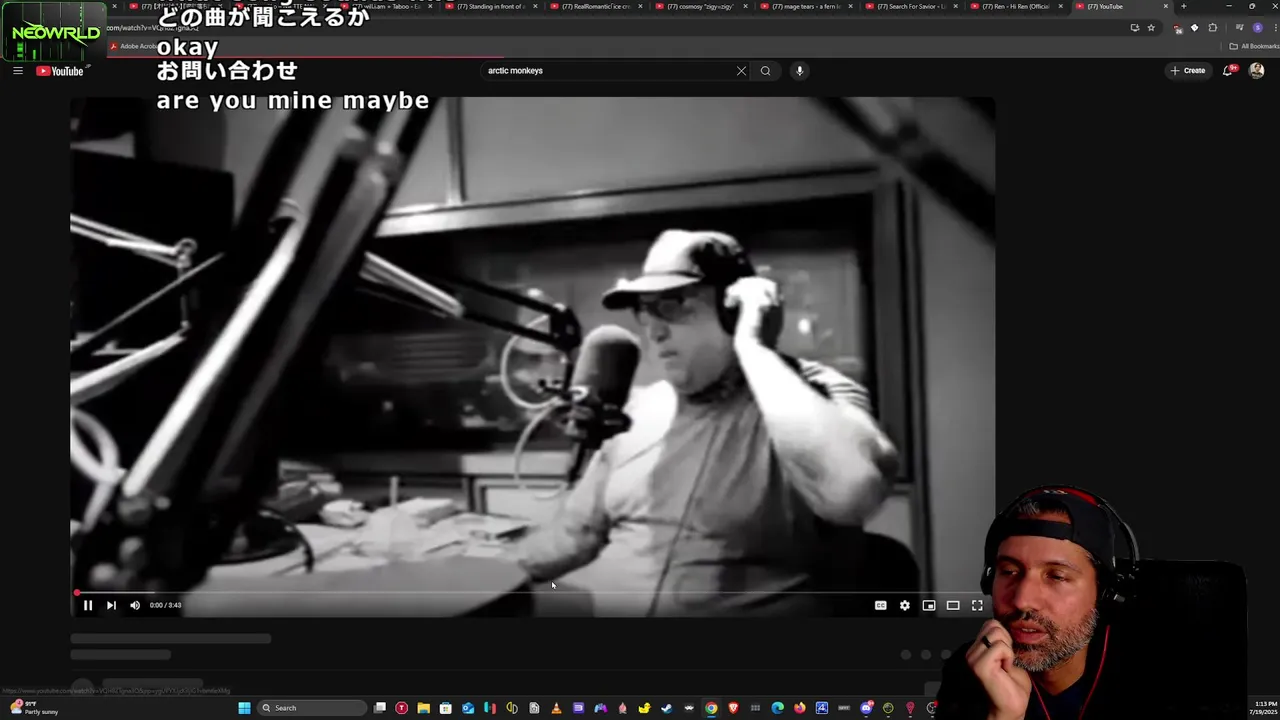Run the search with the magnifier button
Image resolution: width=1280 pixels, height=720 pixels.
click(765, 71)
